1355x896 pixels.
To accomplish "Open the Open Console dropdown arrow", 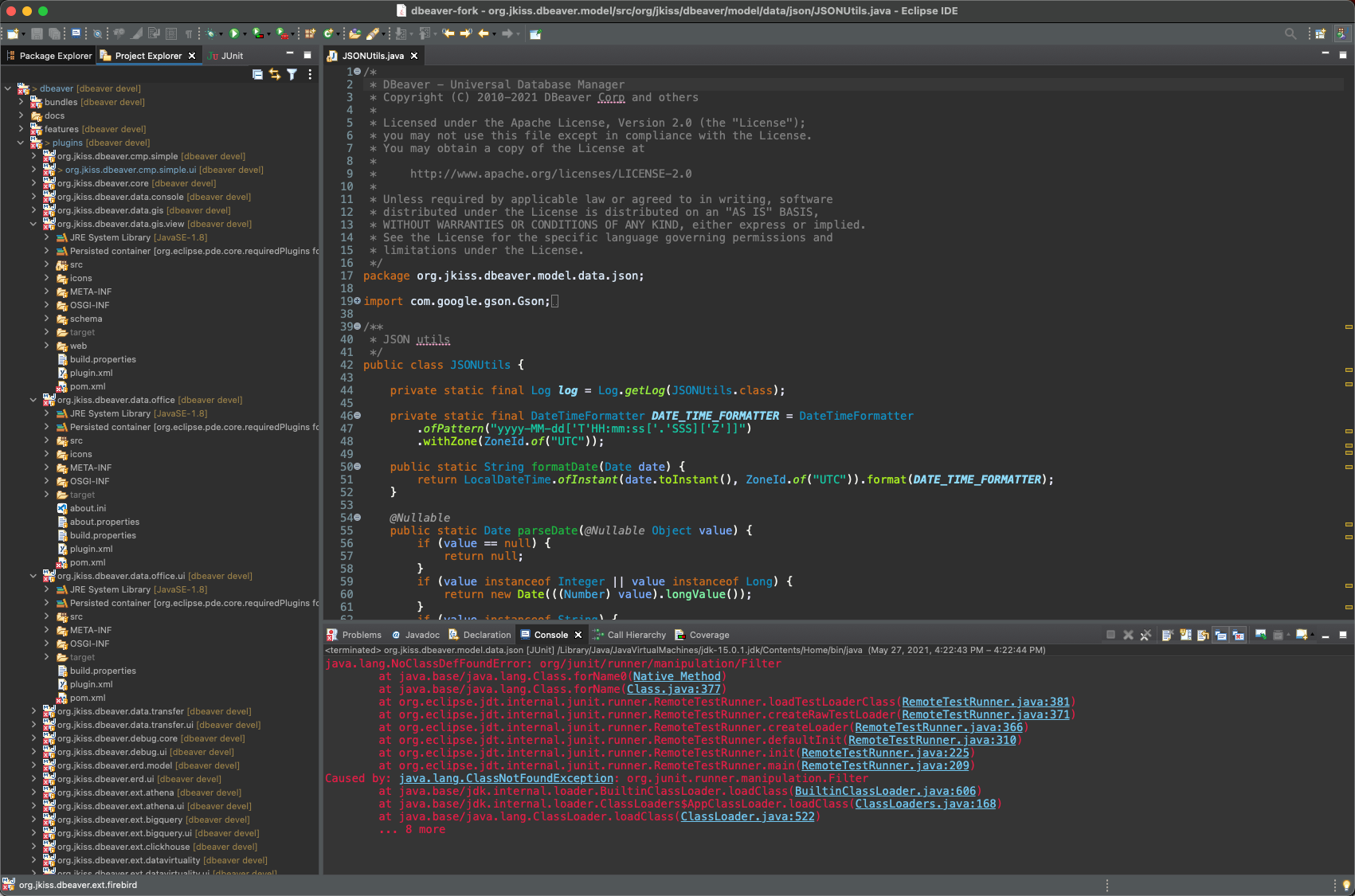I will tap(1312, 635).
